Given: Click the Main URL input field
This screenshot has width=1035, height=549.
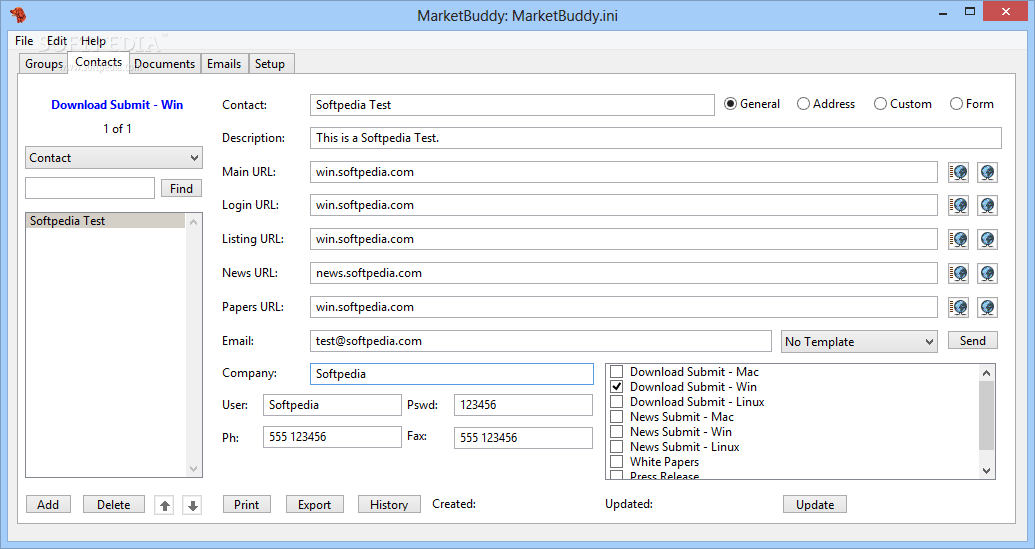Looking at the screenshot, I should [x=624, y=172].
